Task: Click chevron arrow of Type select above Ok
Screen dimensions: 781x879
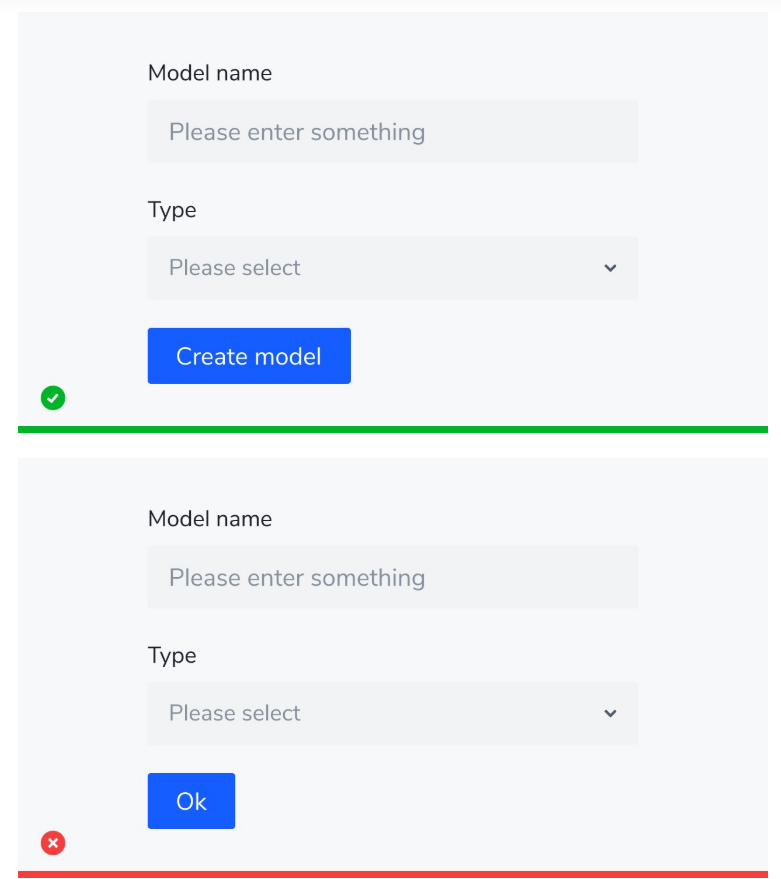Action: 611,714
